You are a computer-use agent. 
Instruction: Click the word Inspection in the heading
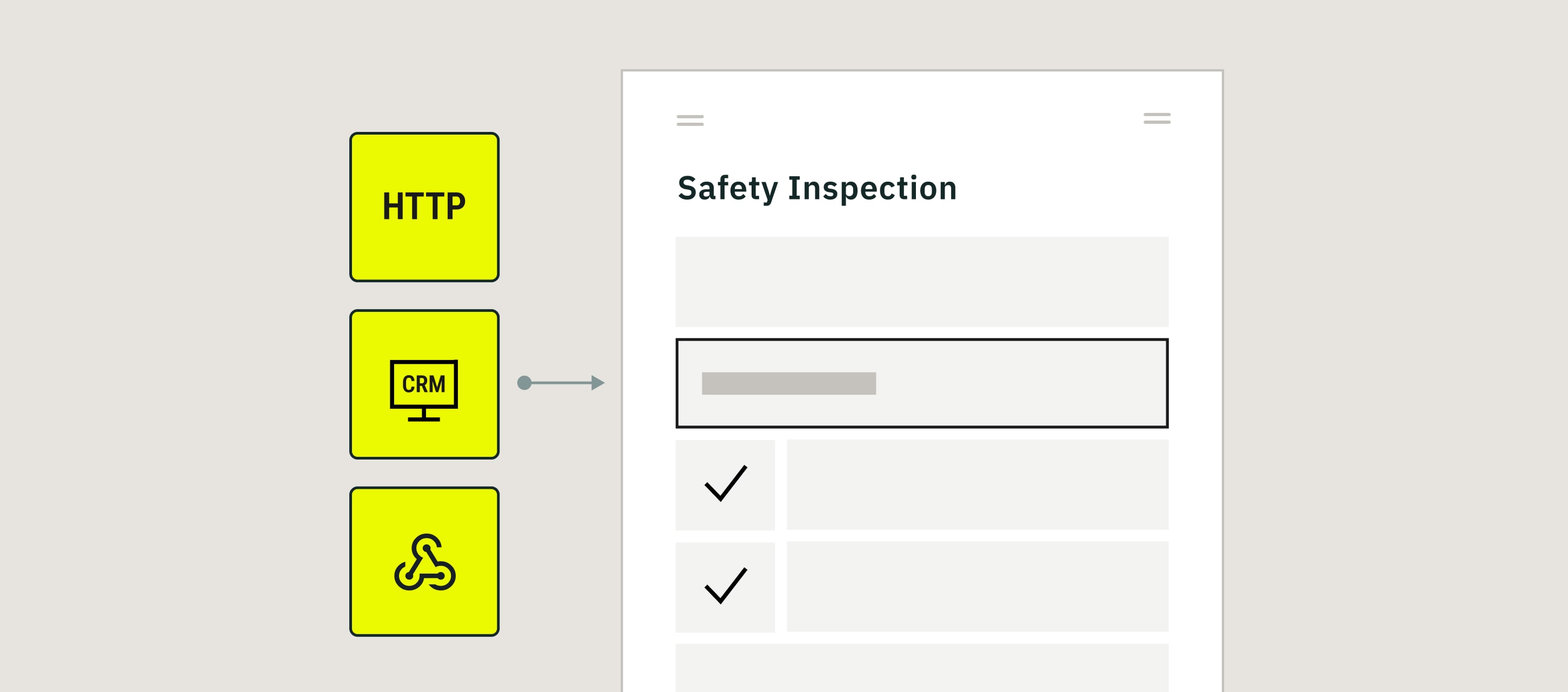click(x=872, y=189)
